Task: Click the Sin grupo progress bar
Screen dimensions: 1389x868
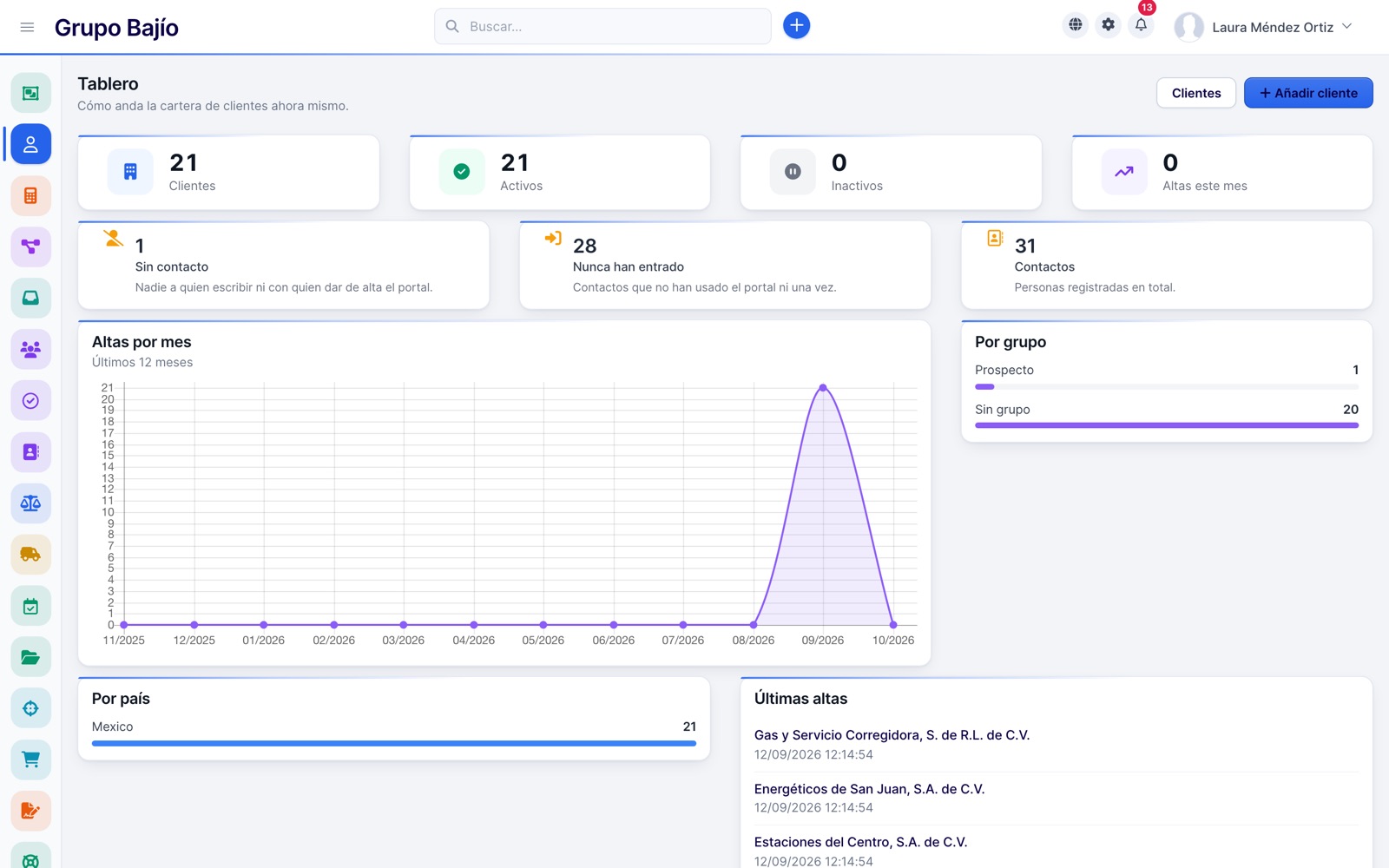Action: (1167, 425)
